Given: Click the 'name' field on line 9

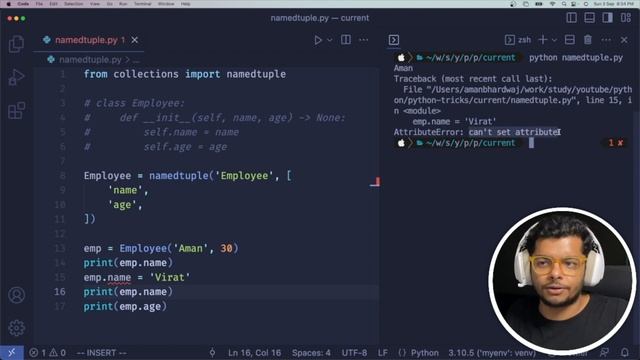Looking at the screenshot, I should (125, 190).
